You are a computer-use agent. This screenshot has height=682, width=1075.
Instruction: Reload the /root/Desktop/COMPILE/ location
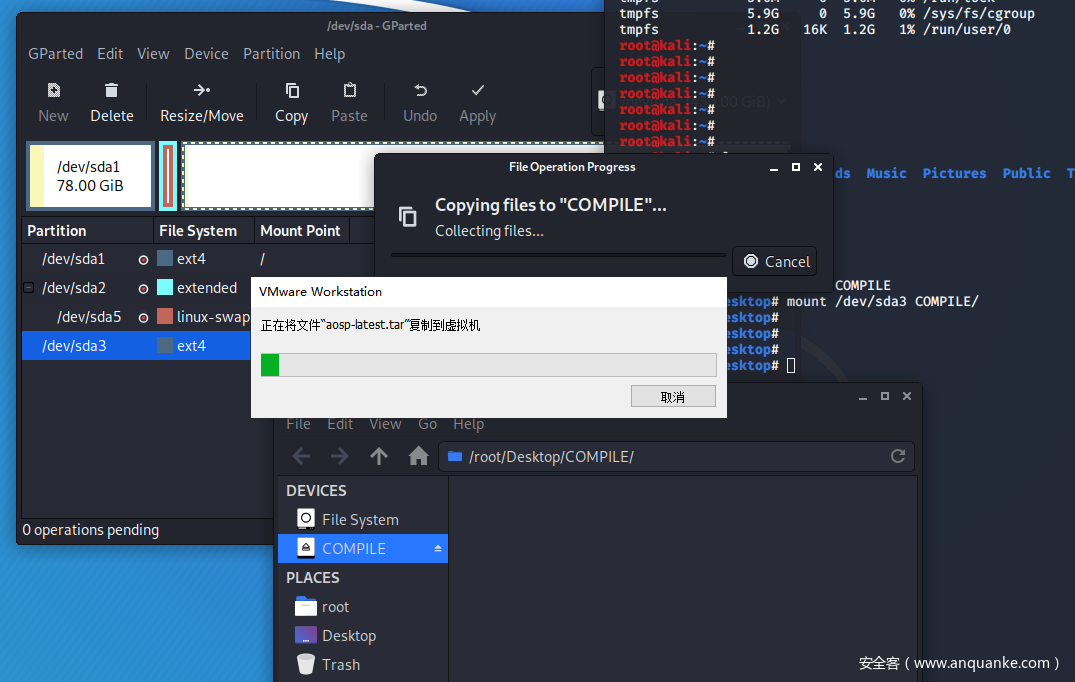[897, 457]
